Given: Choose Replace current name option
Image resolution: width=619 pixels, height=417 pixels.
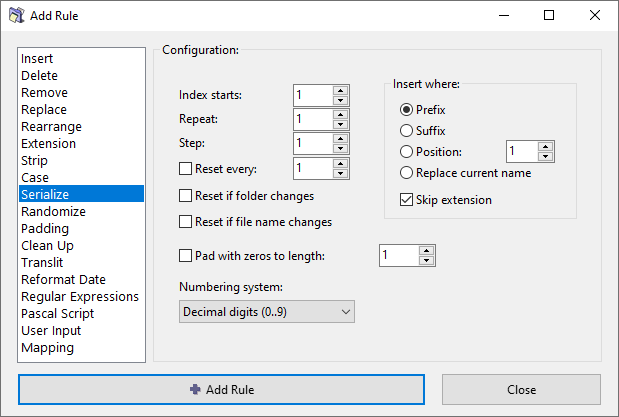Looking at the screenshot, I should click(406, 173).
